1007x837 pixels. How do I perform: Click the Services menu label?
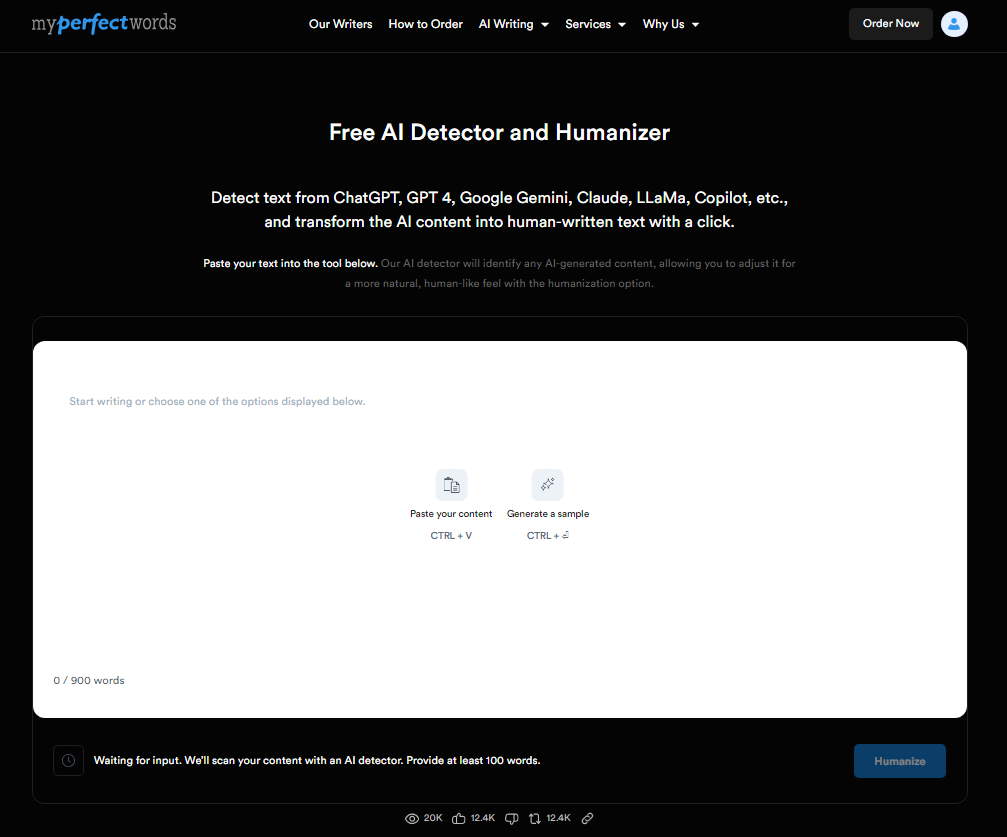coord(588,24)
